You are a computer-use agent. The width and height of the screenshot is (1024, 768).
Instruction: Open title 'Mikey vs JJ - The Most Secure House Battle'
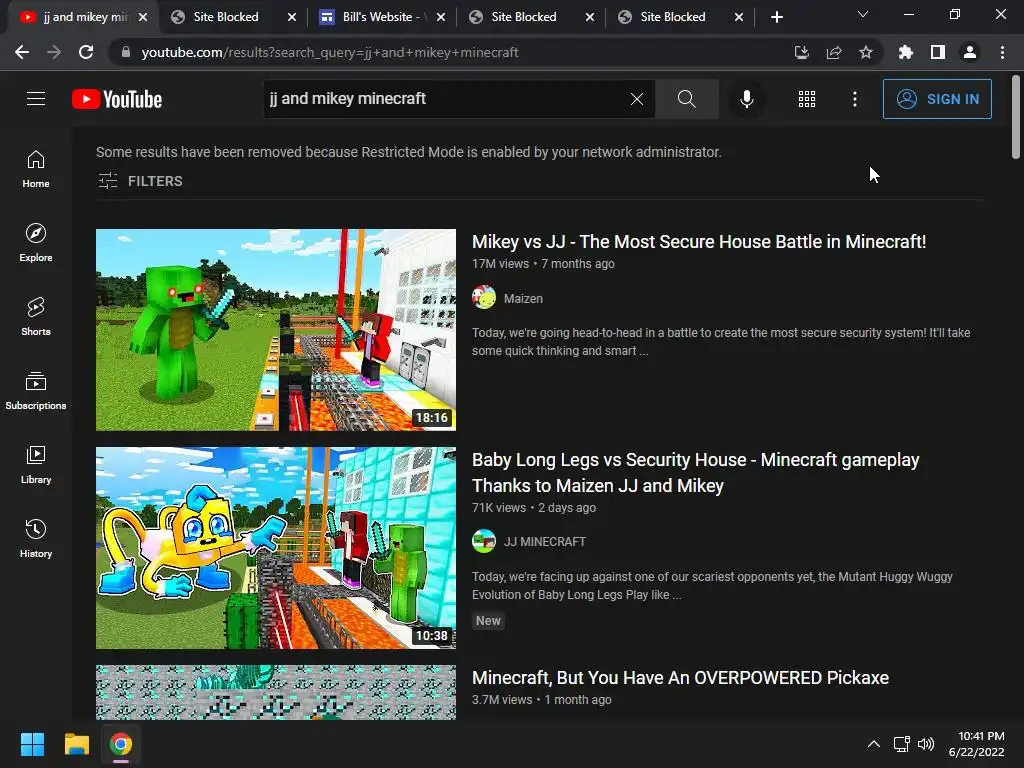tap(699, 242)
